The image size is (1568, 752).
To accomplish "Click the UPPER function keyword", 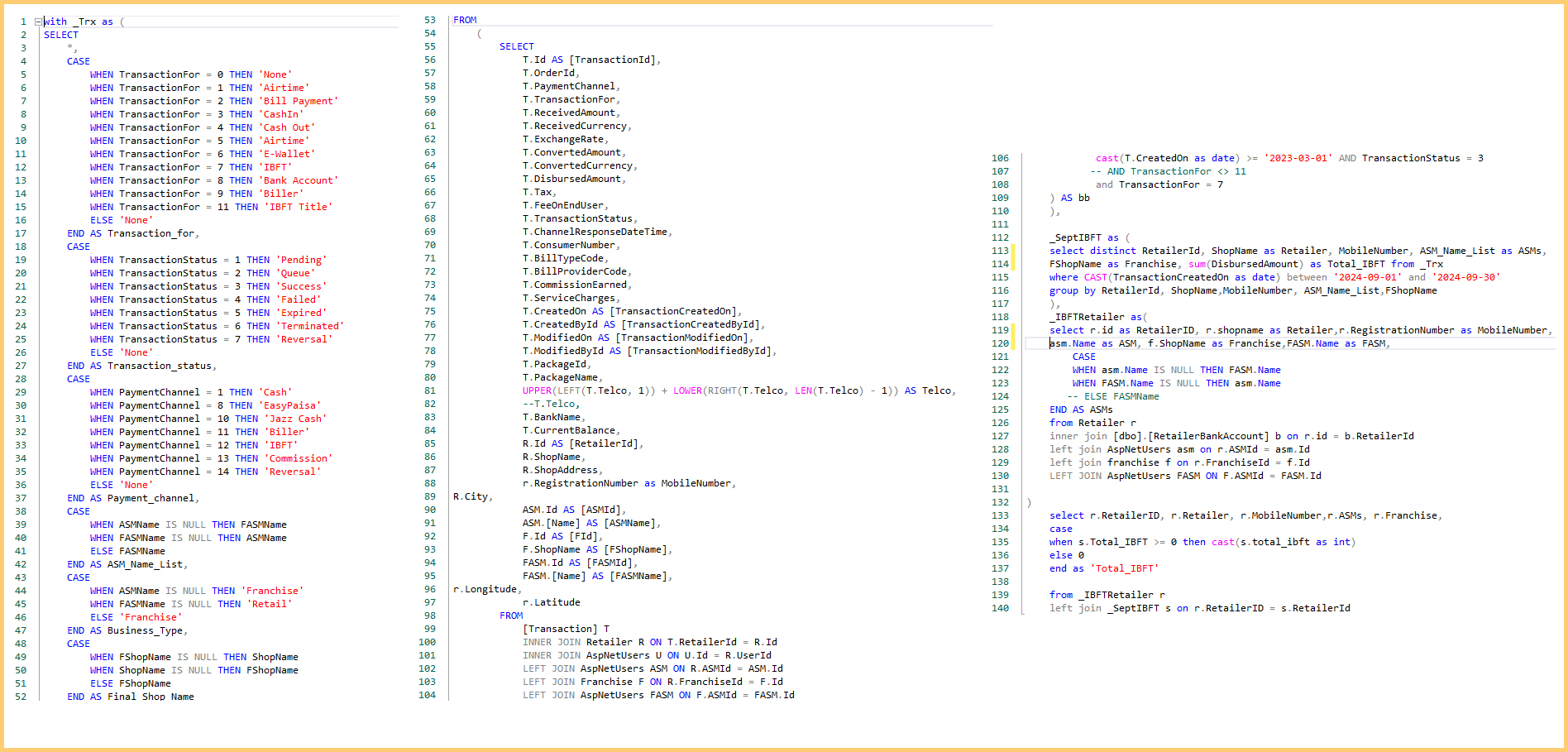I will pos(537,390).
